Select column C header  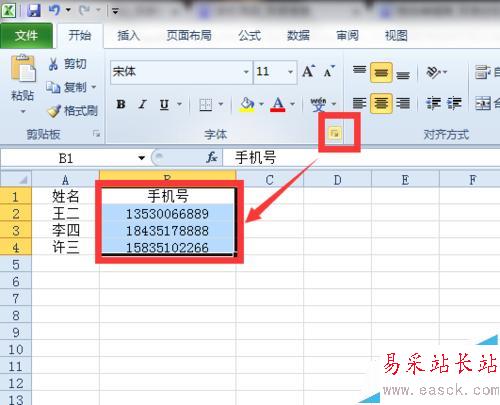(270, 180)
